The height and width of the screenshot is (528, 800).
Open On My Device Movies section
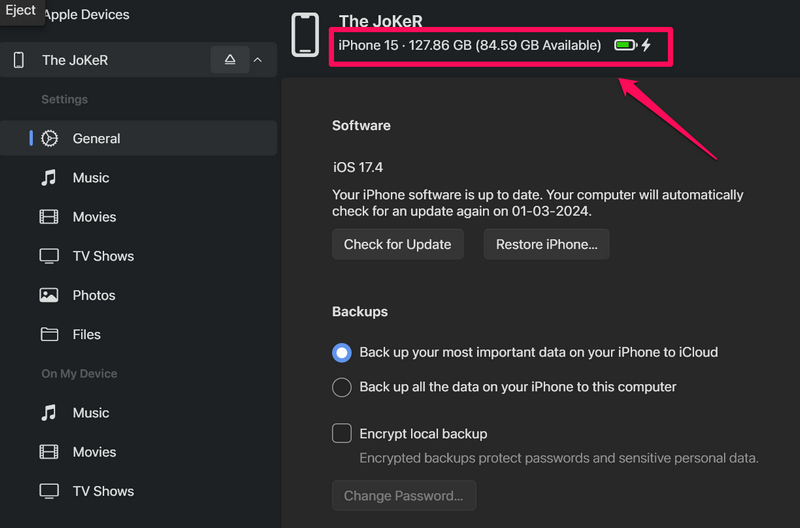pos(94,452)
